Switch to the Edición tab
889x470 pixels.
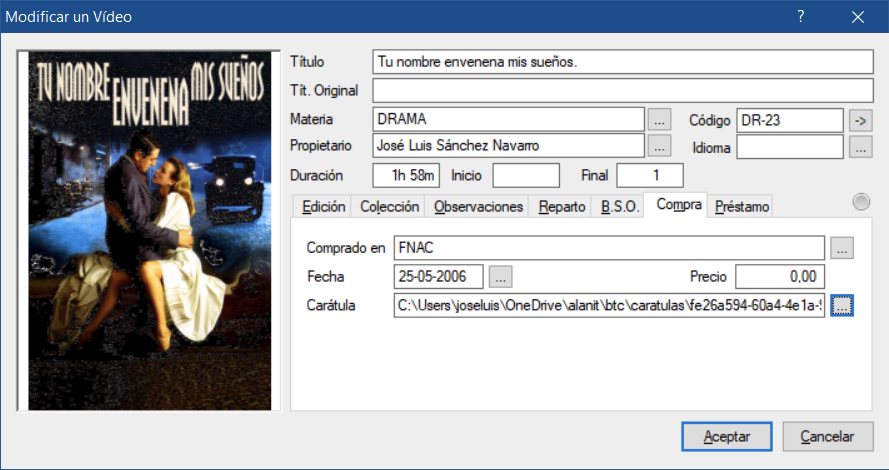pyautogui.click(x=323, y=207)
